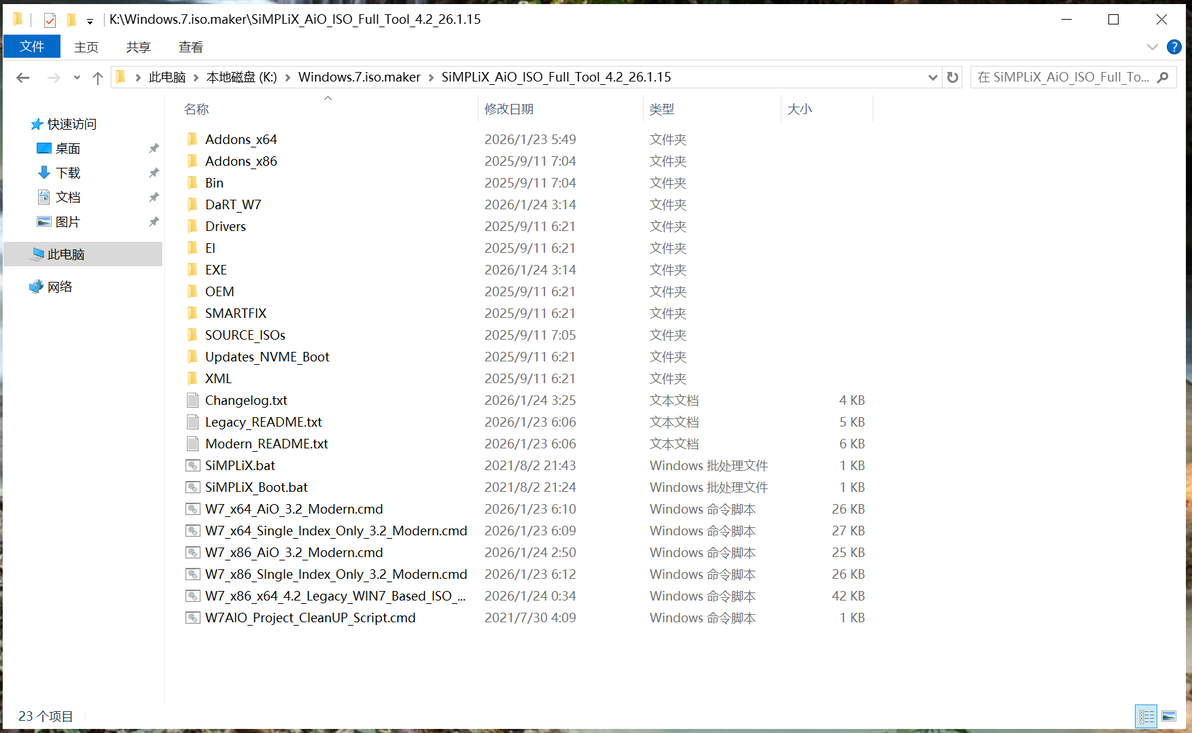Image resolution: width=1192 pixels, height=733 pixels.
Task: Select the SiMPLiX.bat file icon
Action: (x=192, y=465)
